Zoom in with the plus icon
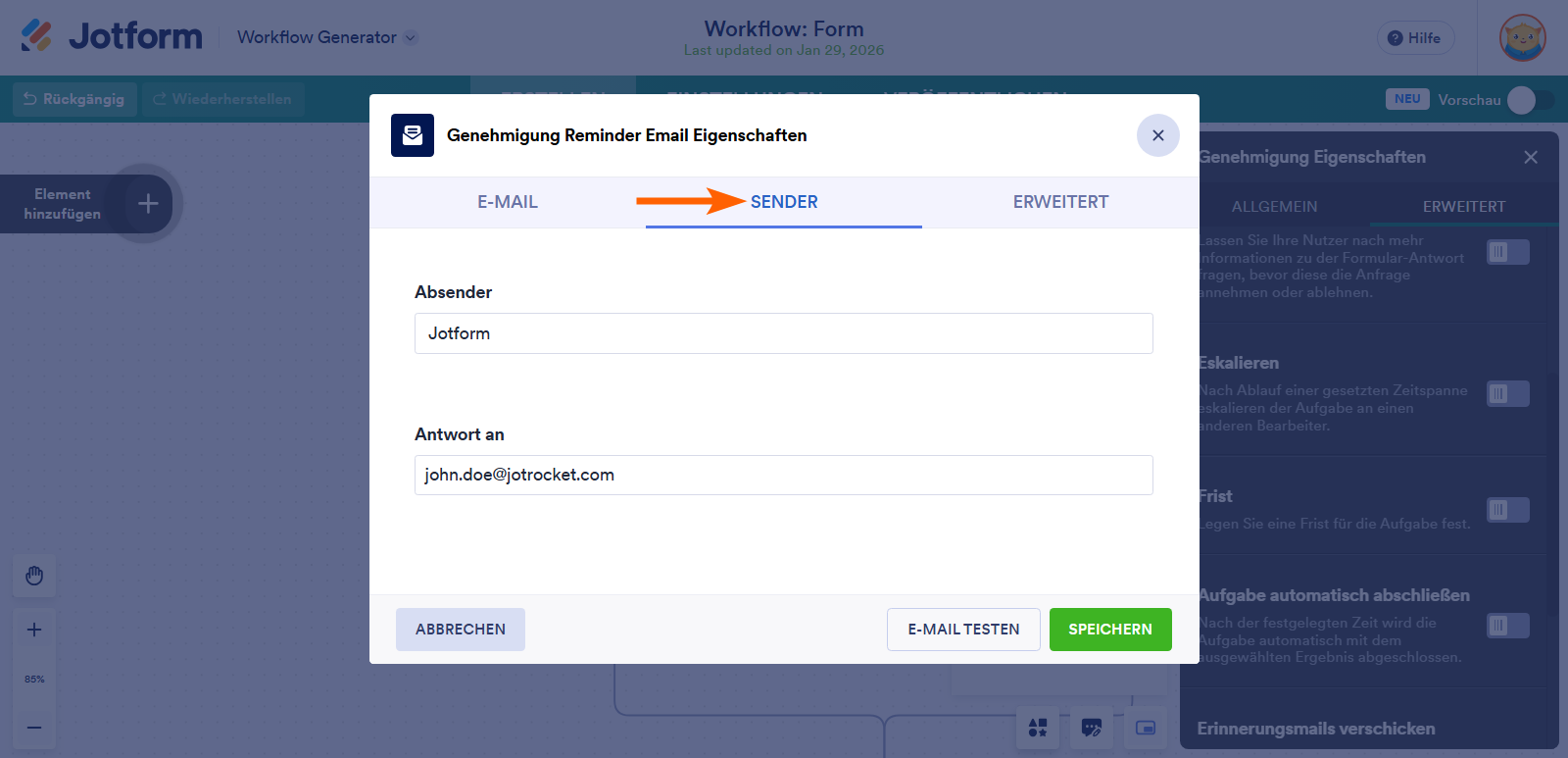This screenshot has height=758, width=1568. pos(34,630)
